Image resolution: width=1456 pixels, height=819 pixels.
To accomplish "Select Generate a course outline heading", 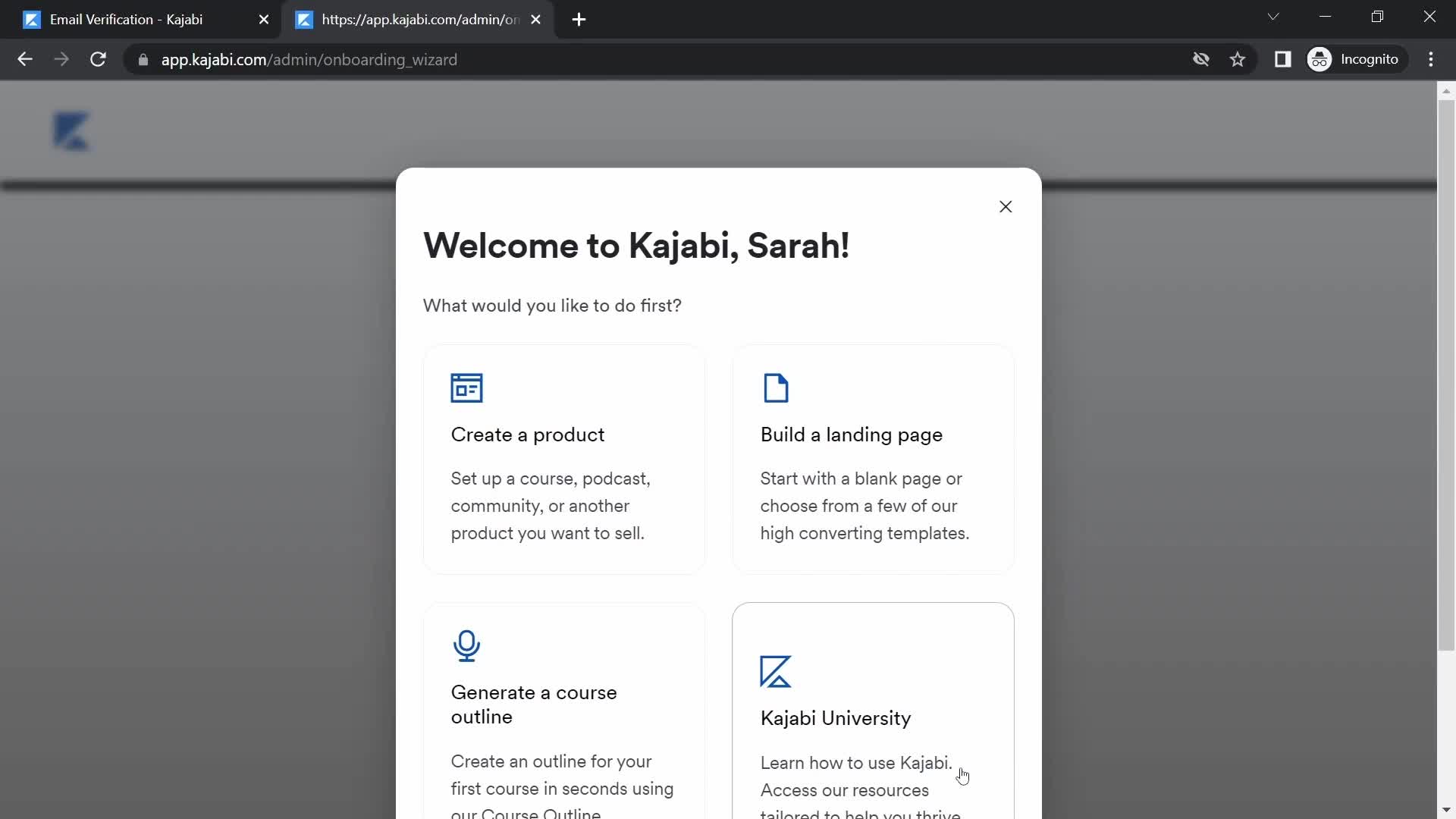I will (534, 704).
